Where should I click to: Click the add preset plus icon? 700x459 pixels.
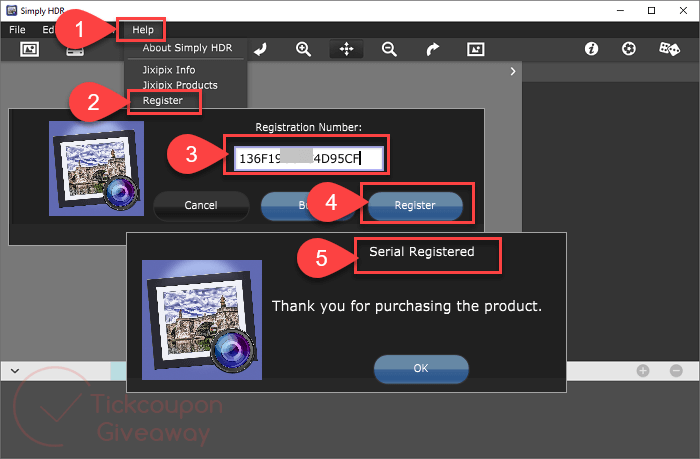tap(643, 371)
